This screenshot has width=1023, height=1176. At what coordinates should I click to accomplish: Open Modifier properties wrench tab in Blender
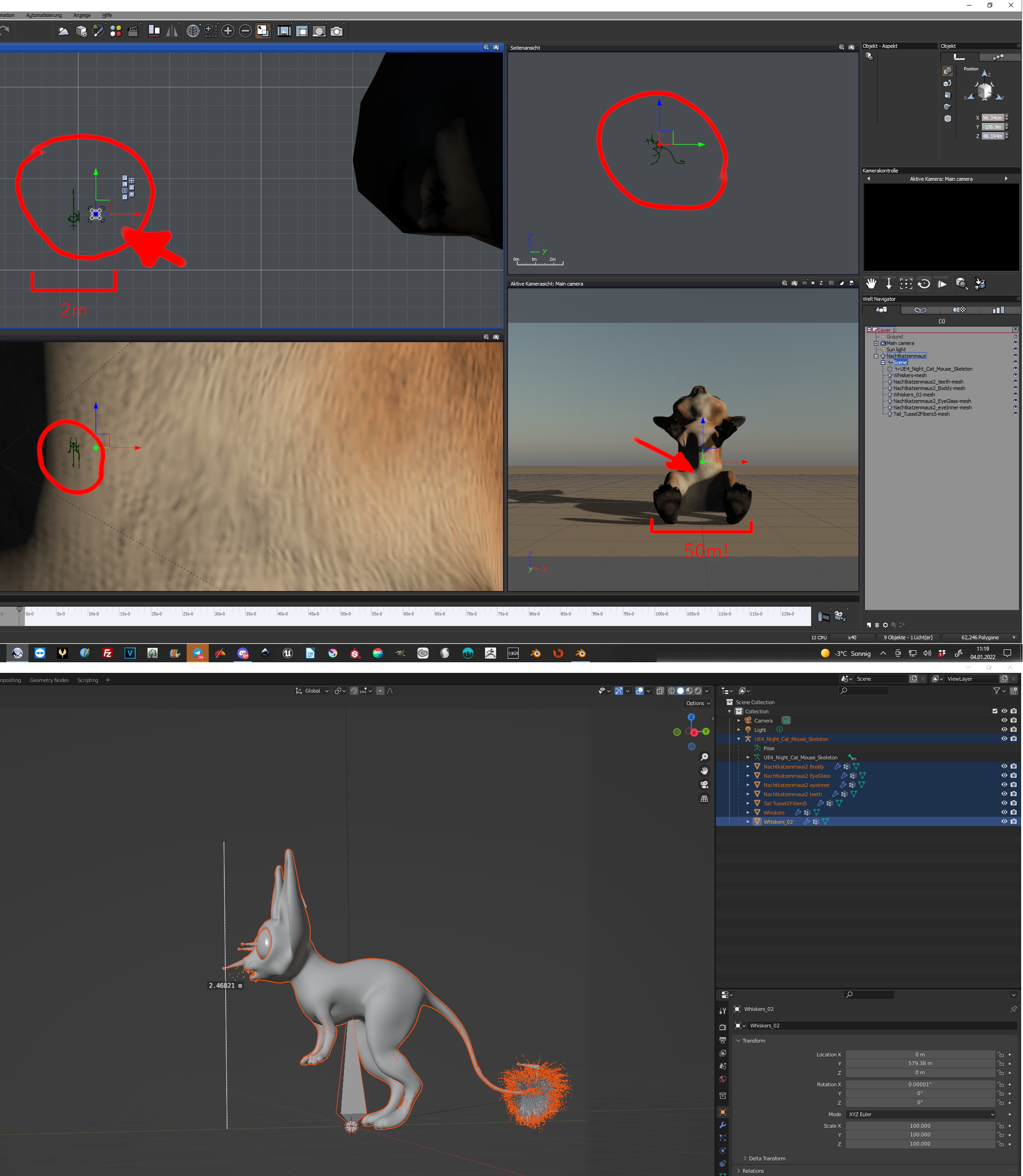click(722, 1124)
